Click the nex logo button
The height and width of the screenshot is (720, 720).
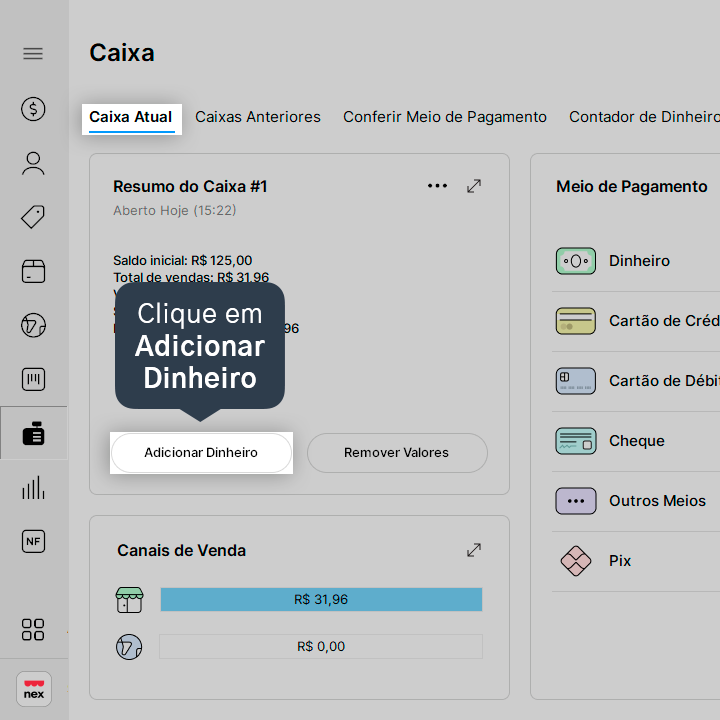[x=34, y=689]
